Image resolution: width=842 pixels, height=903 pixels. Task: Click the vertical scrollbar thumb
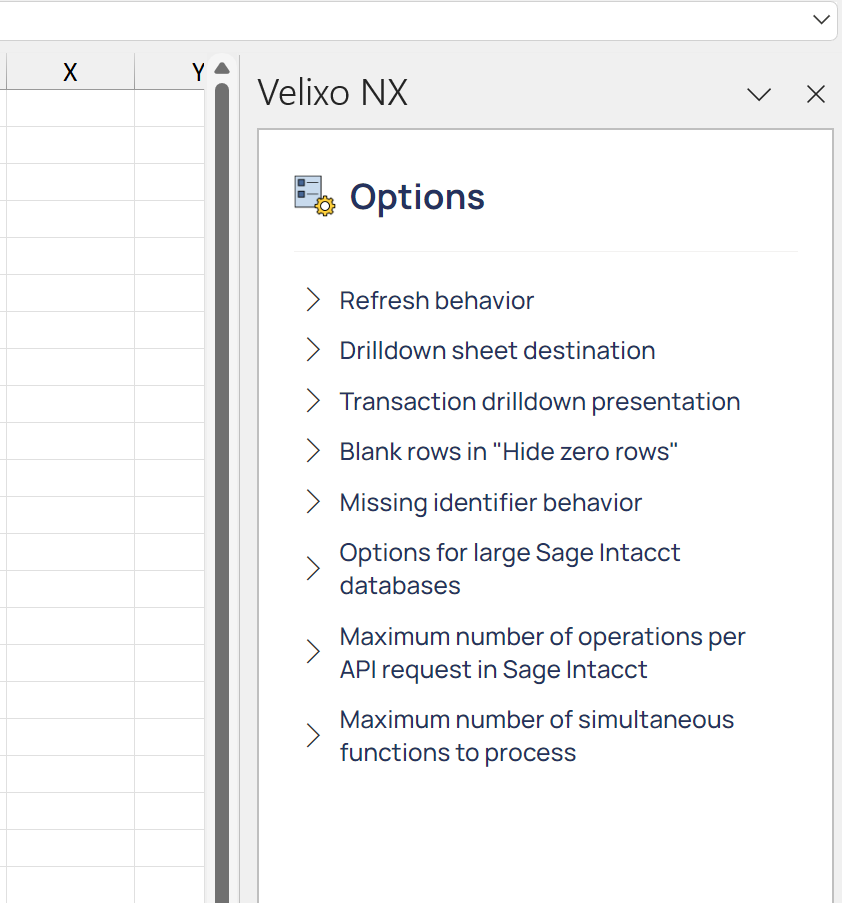pos(222,492)
